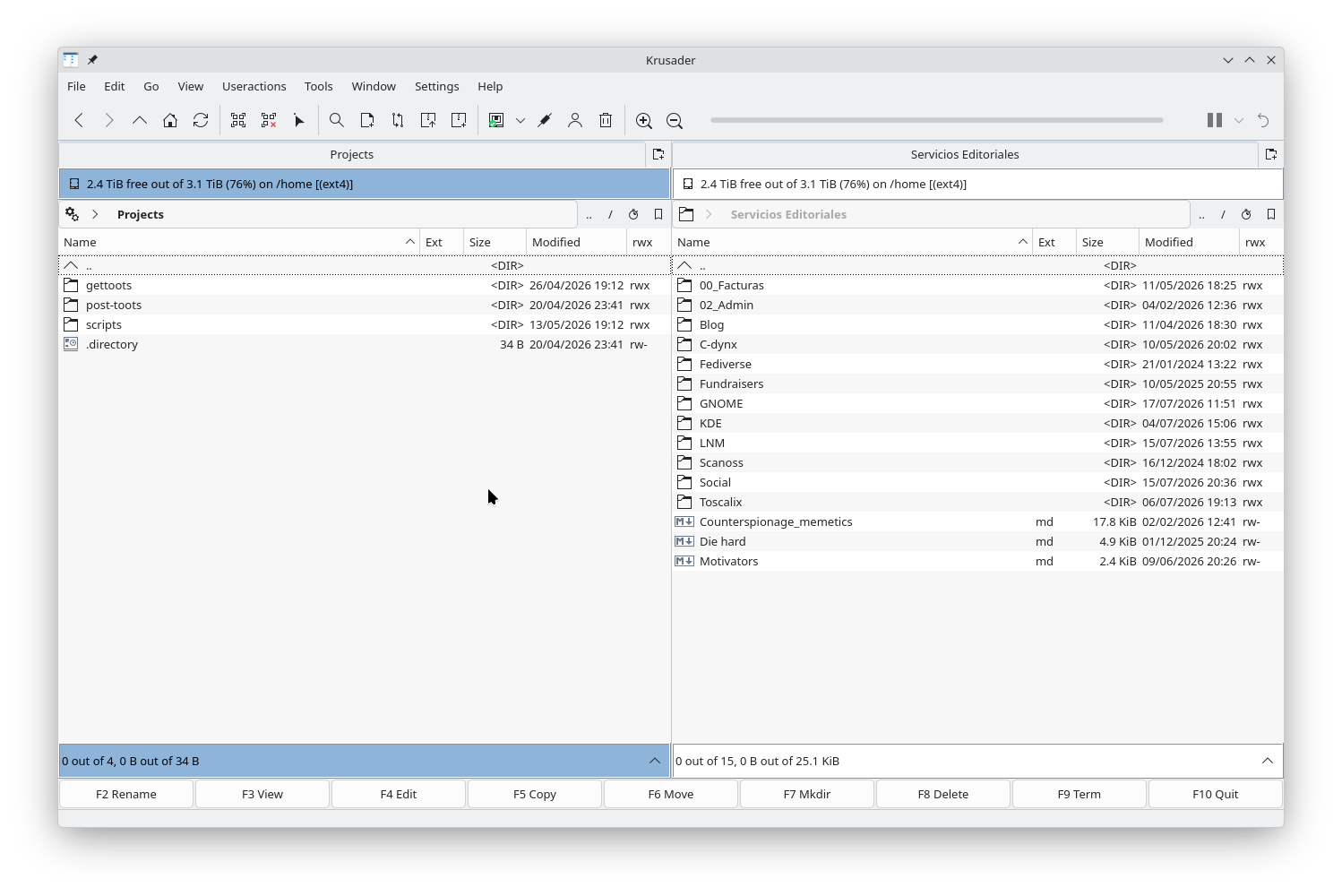Click the toolbar progress slider bar
This screenshot has width=1342, height=896.
click(937, 120)
